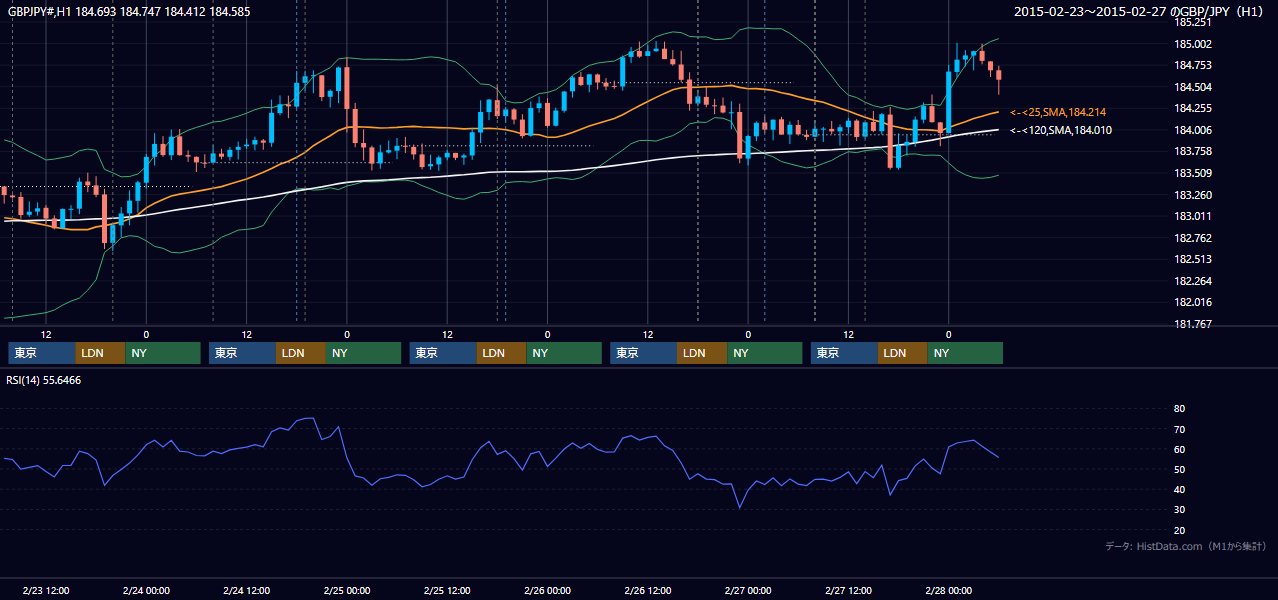
Task: Click price axis value 183.758
Action: tap(1193, 152)
